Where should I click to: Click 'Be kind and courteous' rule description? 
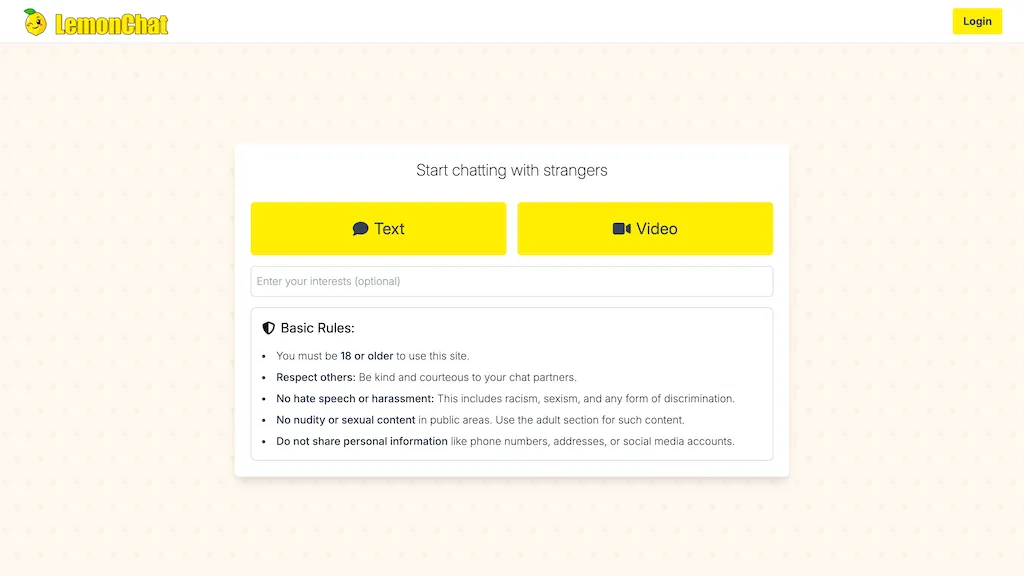(x=468, y=377)
